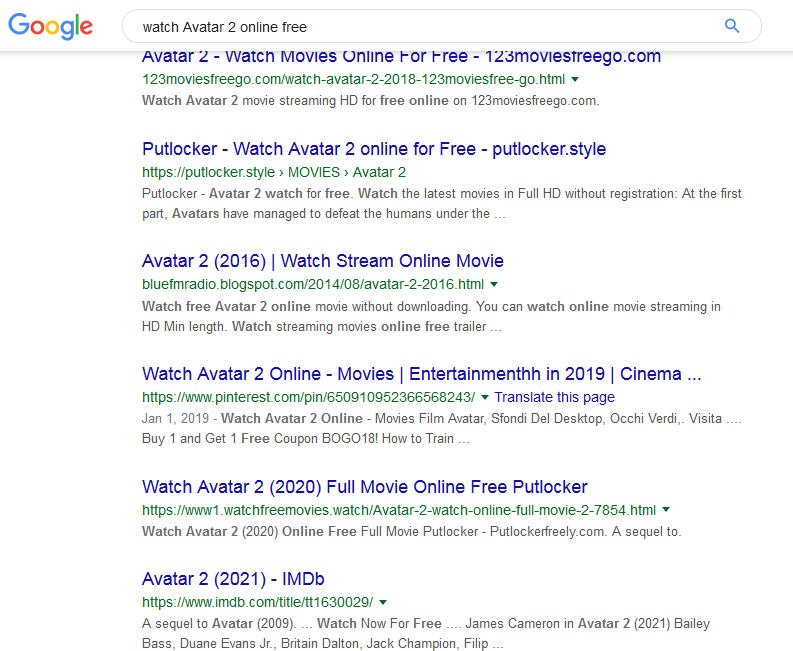Open Putlocker Watch Avatar 2 result title
Viewport: 793px width, 651px height.
click(x=374, y=149)
